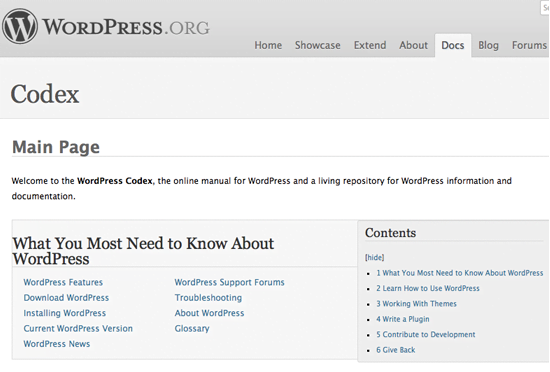This screenshot has height=372, width=550.
Task: Jump to 4 Write a Plugin
Action: [403, 319]
